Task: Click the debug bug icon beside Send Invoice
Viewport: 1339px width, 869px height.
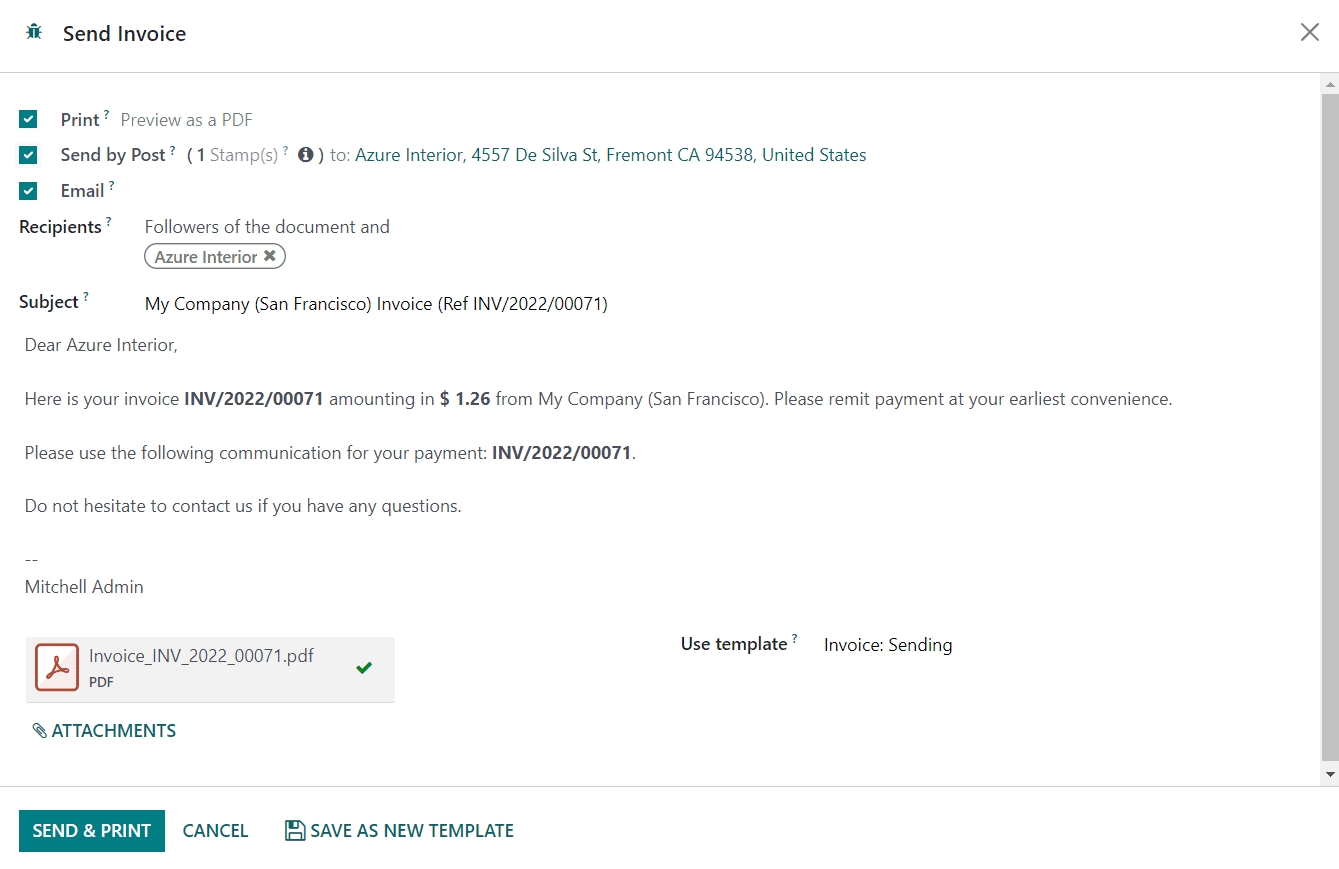Action: tap(34, 32)
